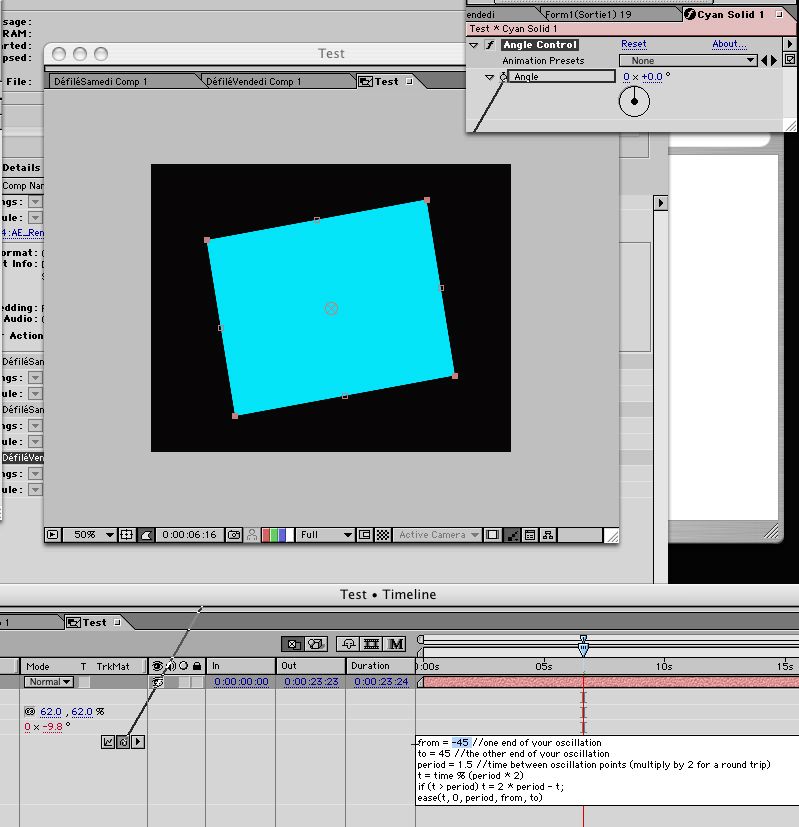Toggle the Angle Control effect switch
Image resolution: width=799 pixels, height=827 pixels.
coord(490,45)
